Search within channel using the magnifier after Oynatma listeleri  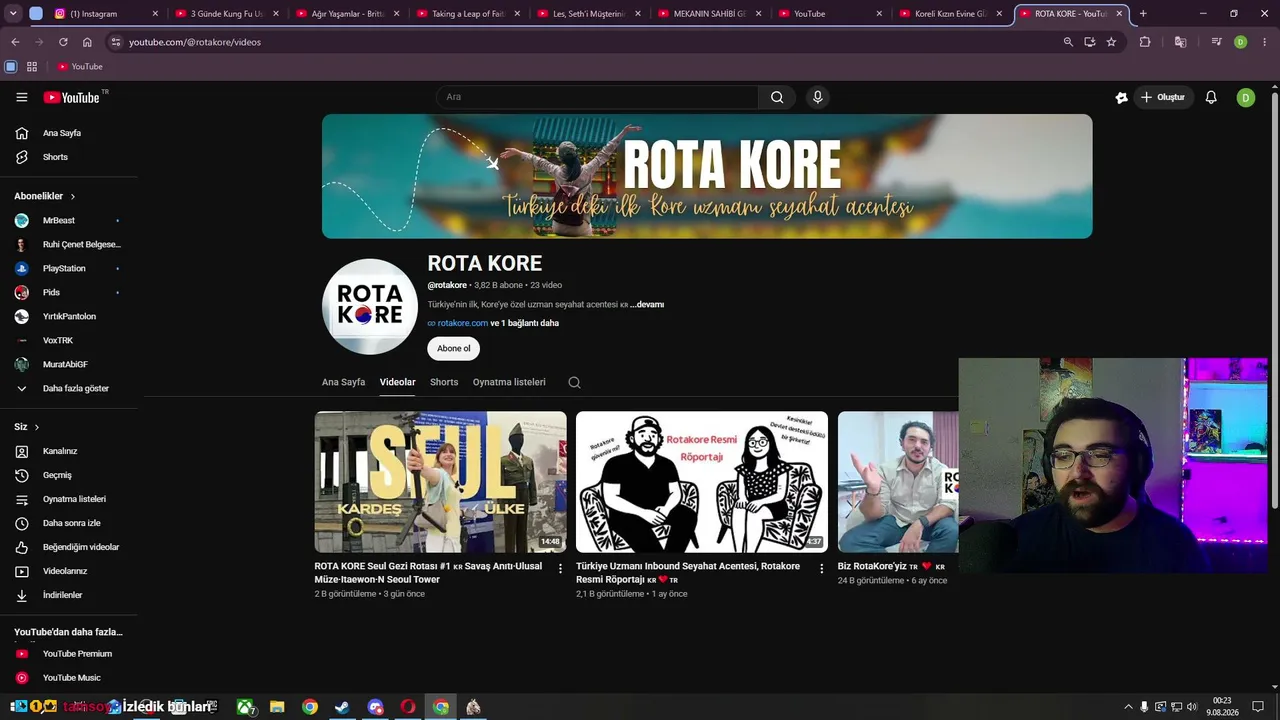574,382
